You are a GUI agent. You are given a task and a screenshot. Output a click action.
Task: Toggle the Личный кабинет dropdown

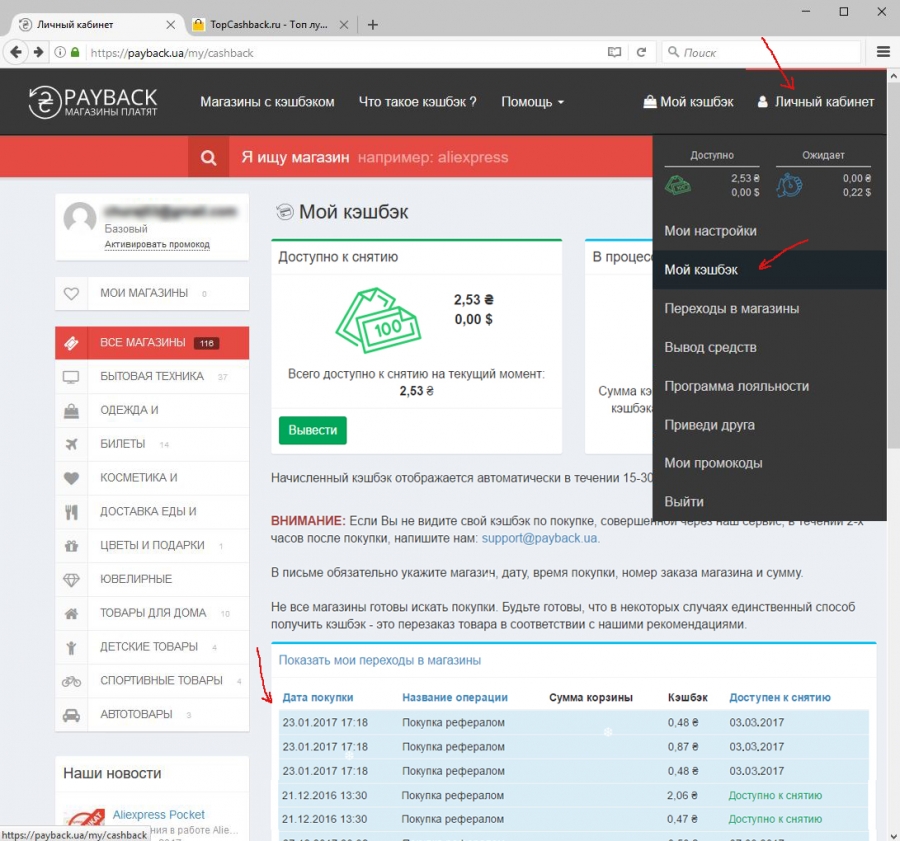(816, 102)
